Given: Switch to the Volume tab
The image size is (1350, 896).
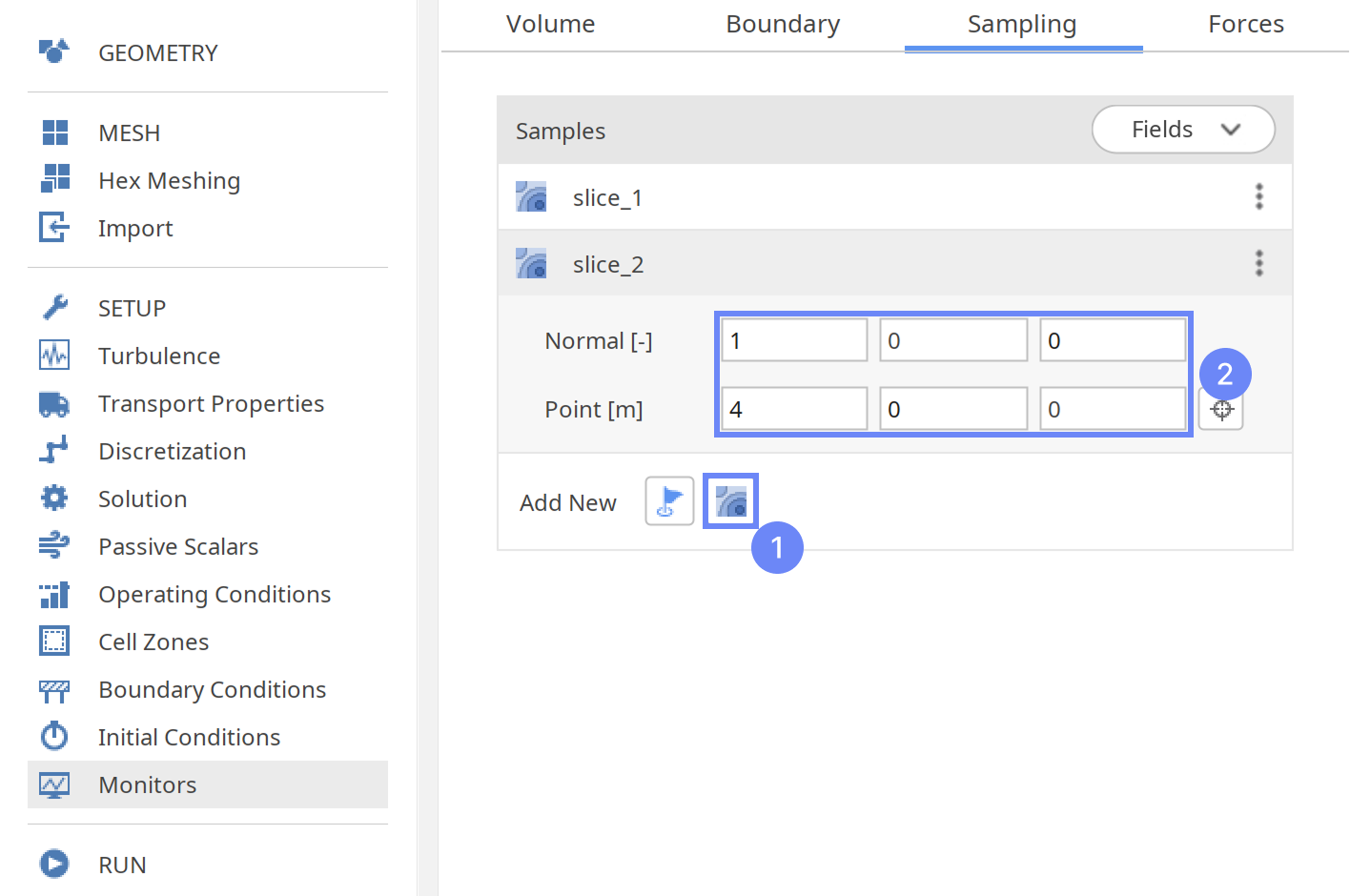Looking at the screenshot, I should (550, 25).
